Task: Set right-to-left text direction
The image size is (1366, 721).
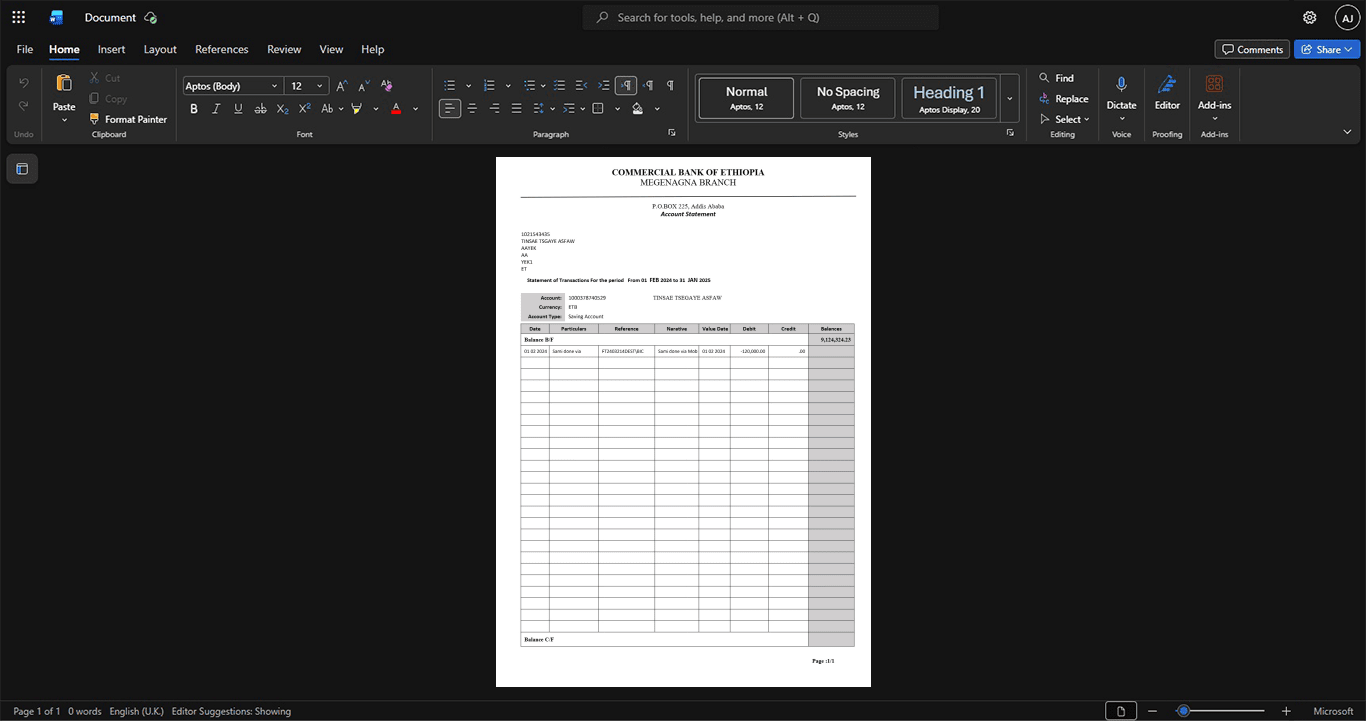Action: tap(648, 86)
